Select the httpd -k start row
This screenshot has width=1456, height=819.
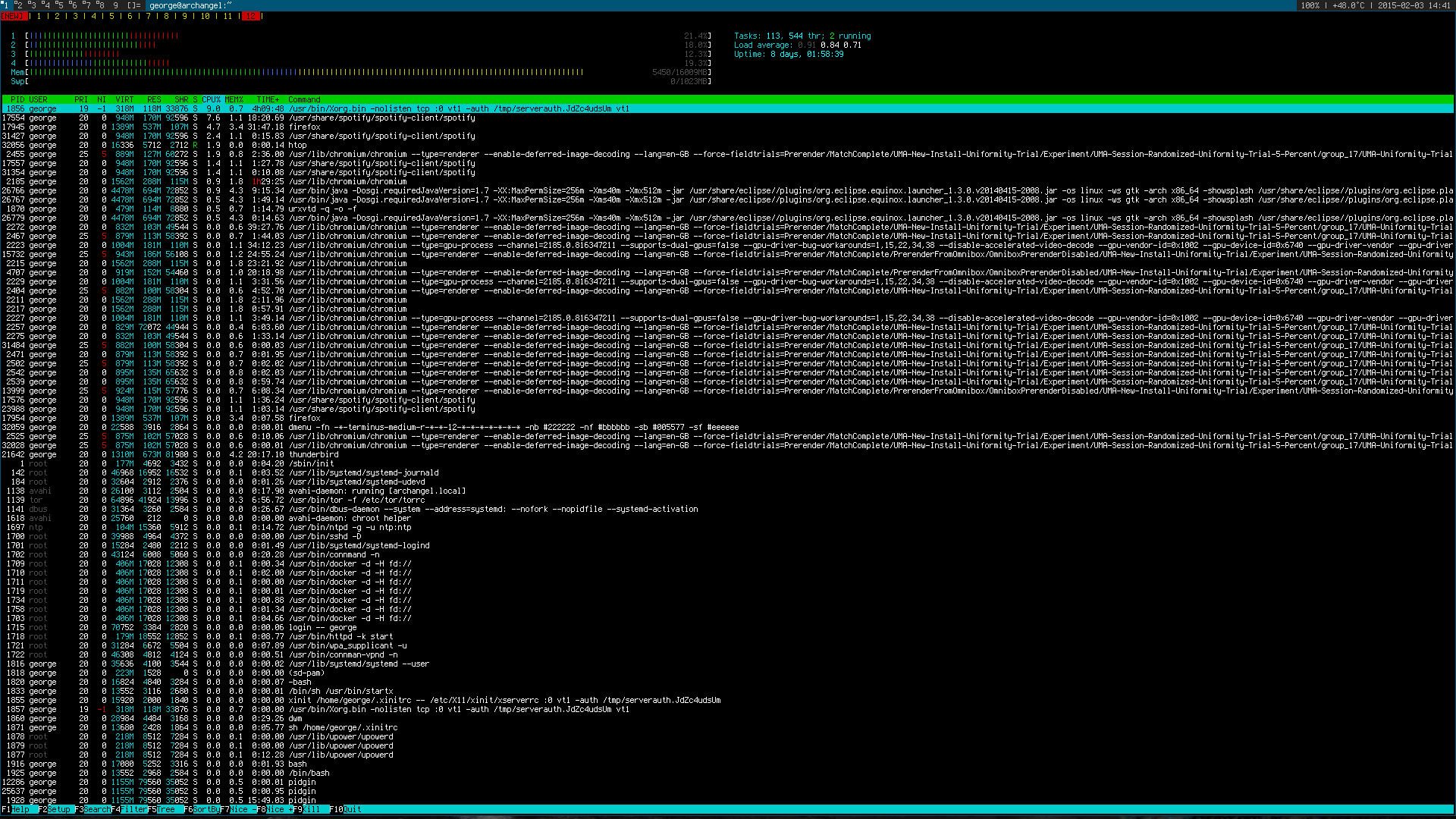click(728, 636)
